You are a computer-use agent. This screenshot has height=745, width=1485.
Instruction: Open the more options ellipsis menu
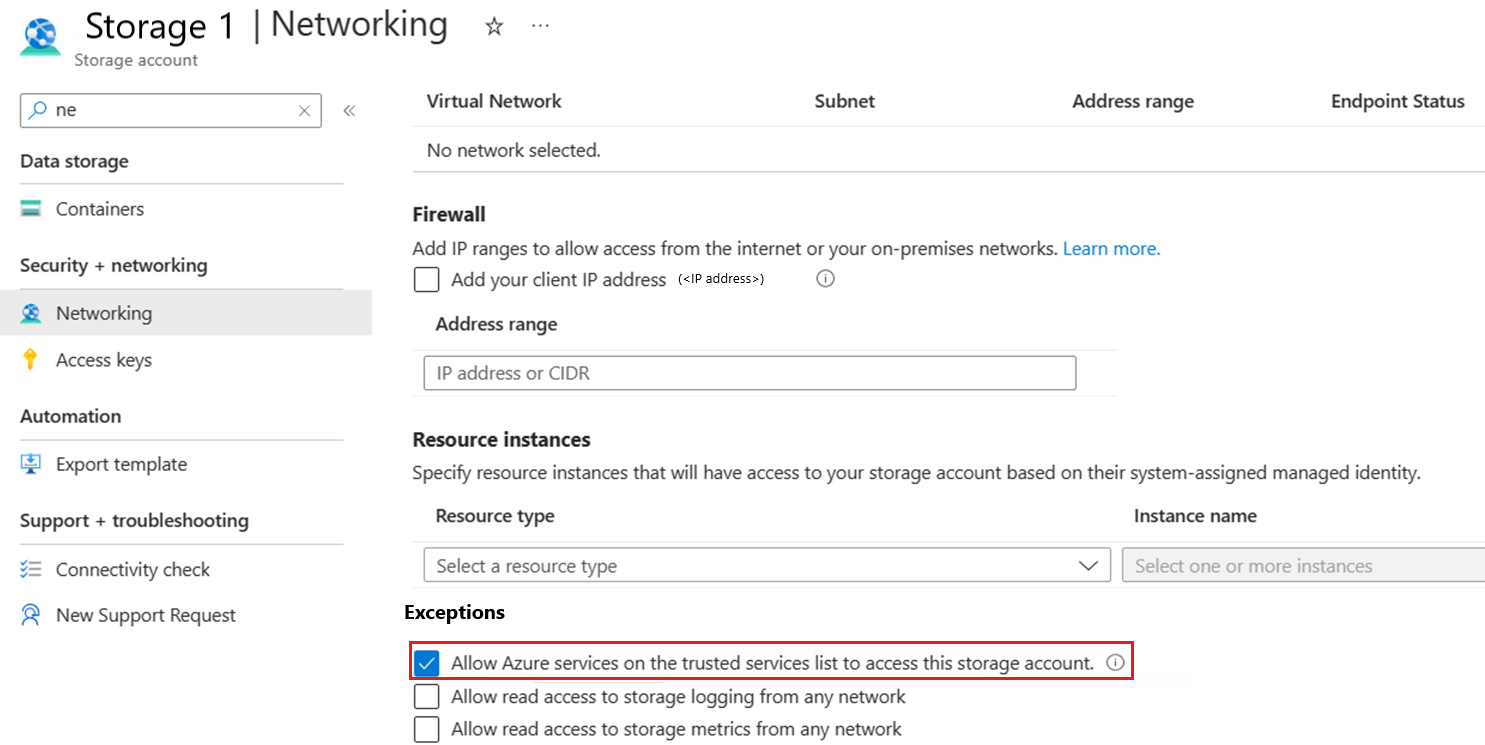point(540,26)
